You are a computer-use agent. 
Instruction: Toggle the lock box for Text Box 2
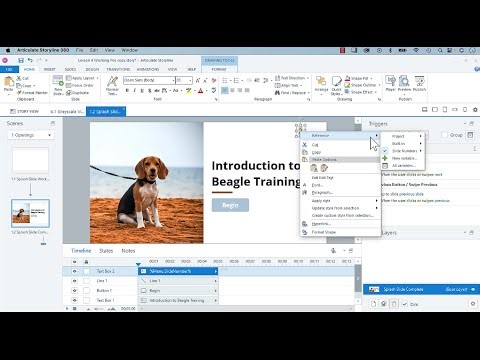click(86, 271)
